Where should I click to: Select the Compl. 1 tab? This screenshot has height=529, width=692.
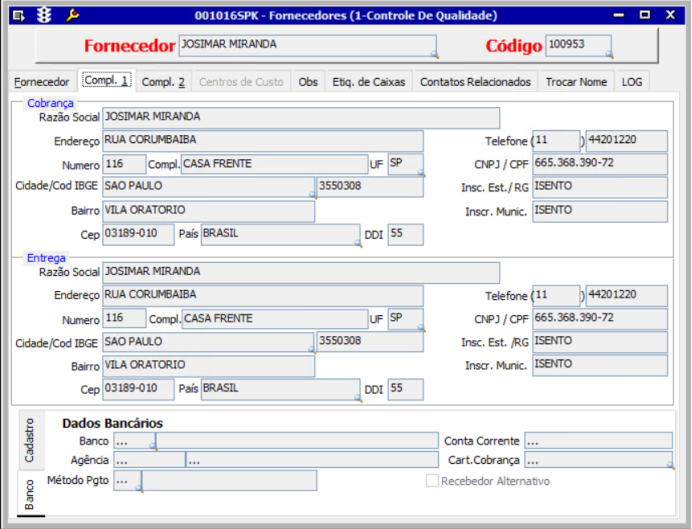coord(106,81)
